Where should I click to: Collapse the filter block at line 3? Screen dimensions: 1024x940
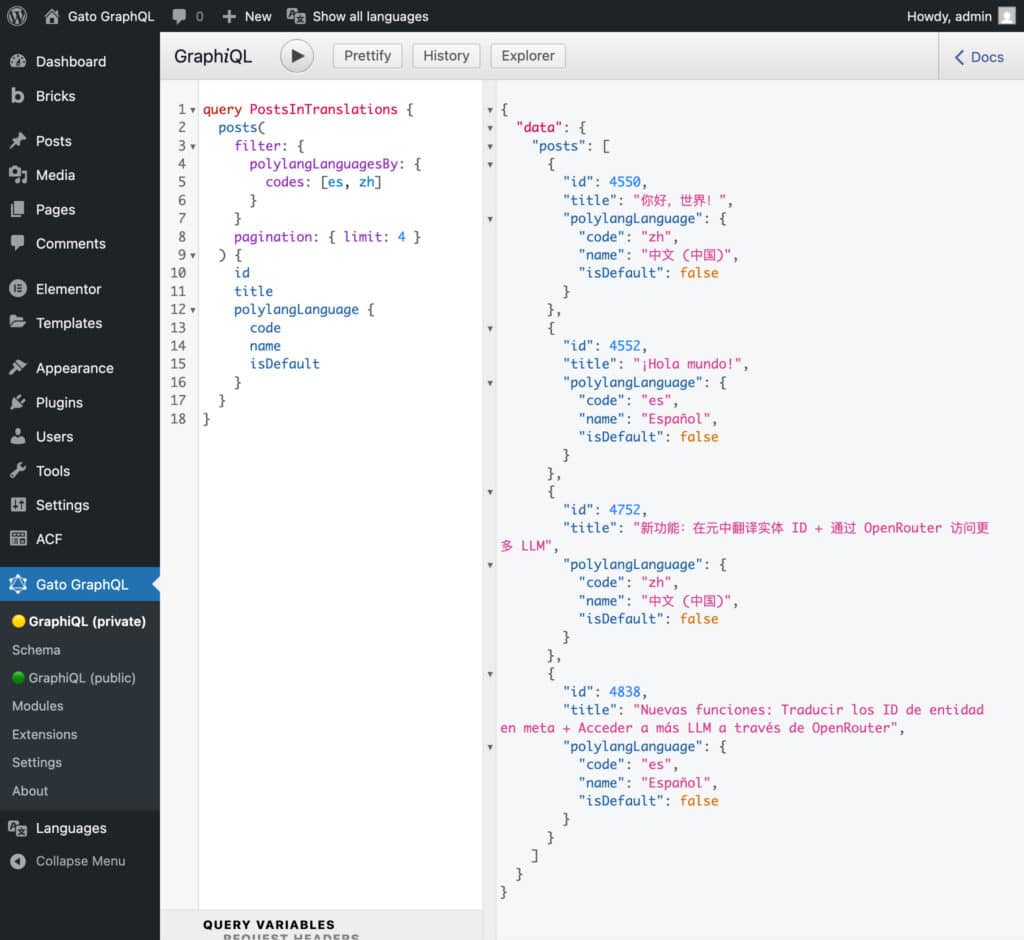[x=193, y=146]
